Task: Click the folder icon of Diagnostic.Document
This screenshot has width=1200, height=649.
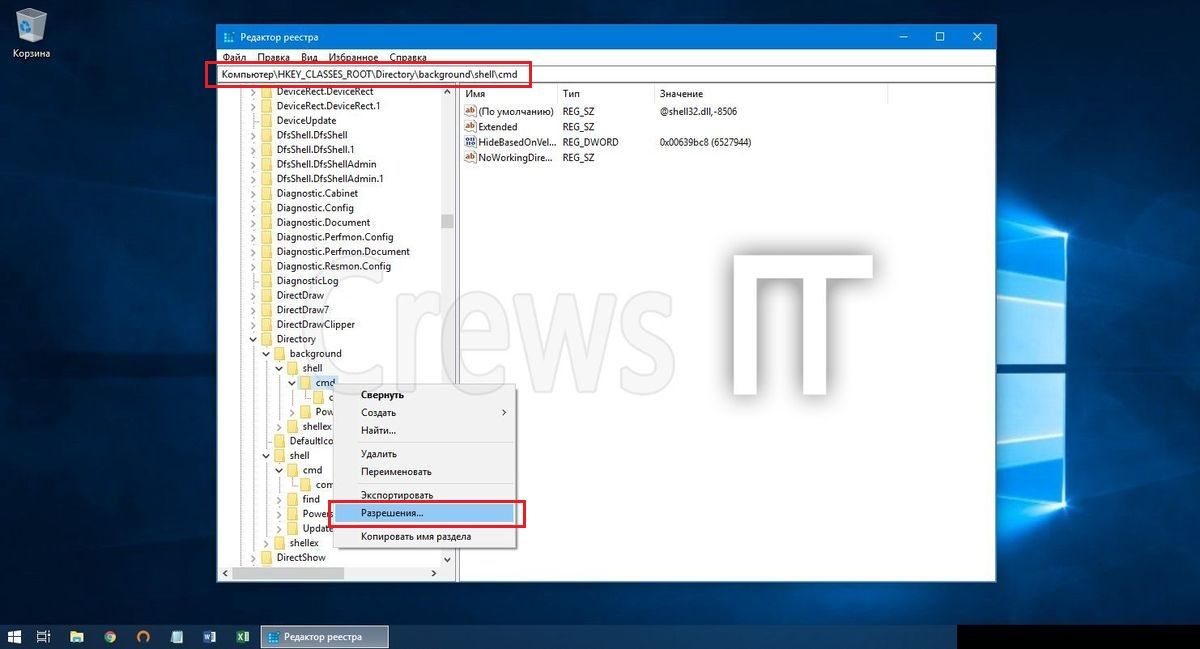Action: [x=266, y=222]
